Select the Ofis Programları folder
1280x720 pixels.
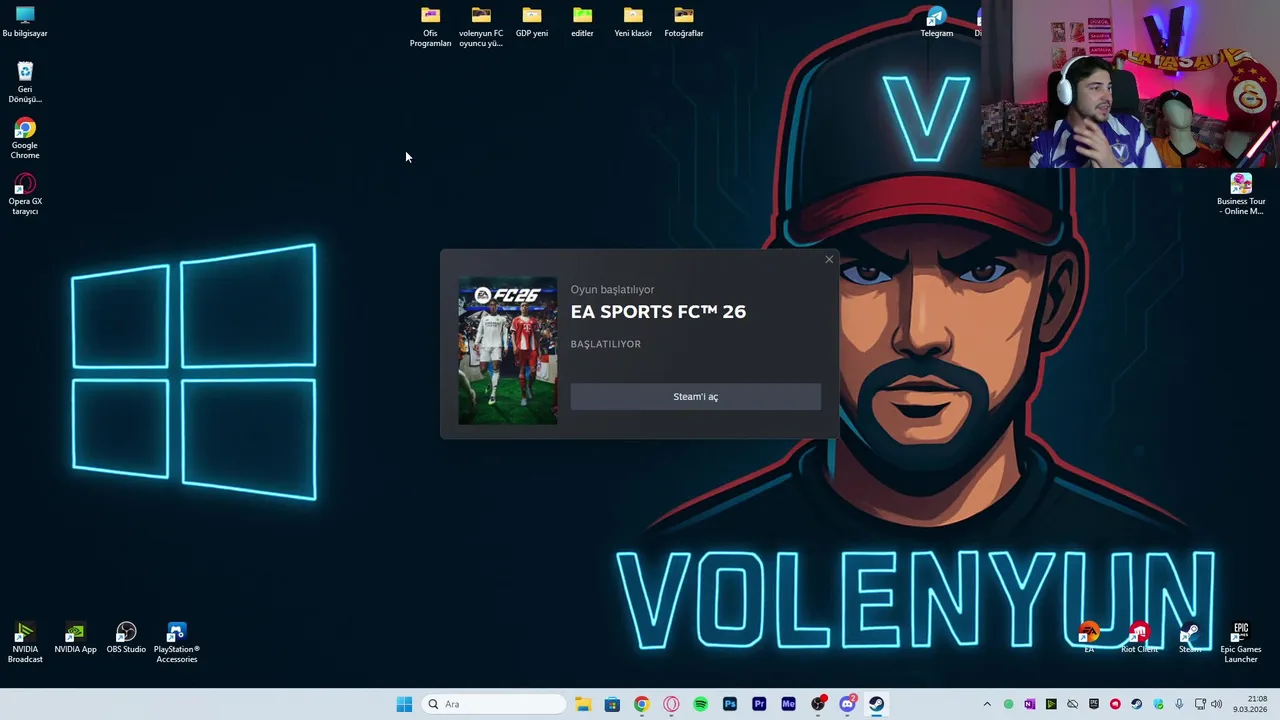[430, 26]
